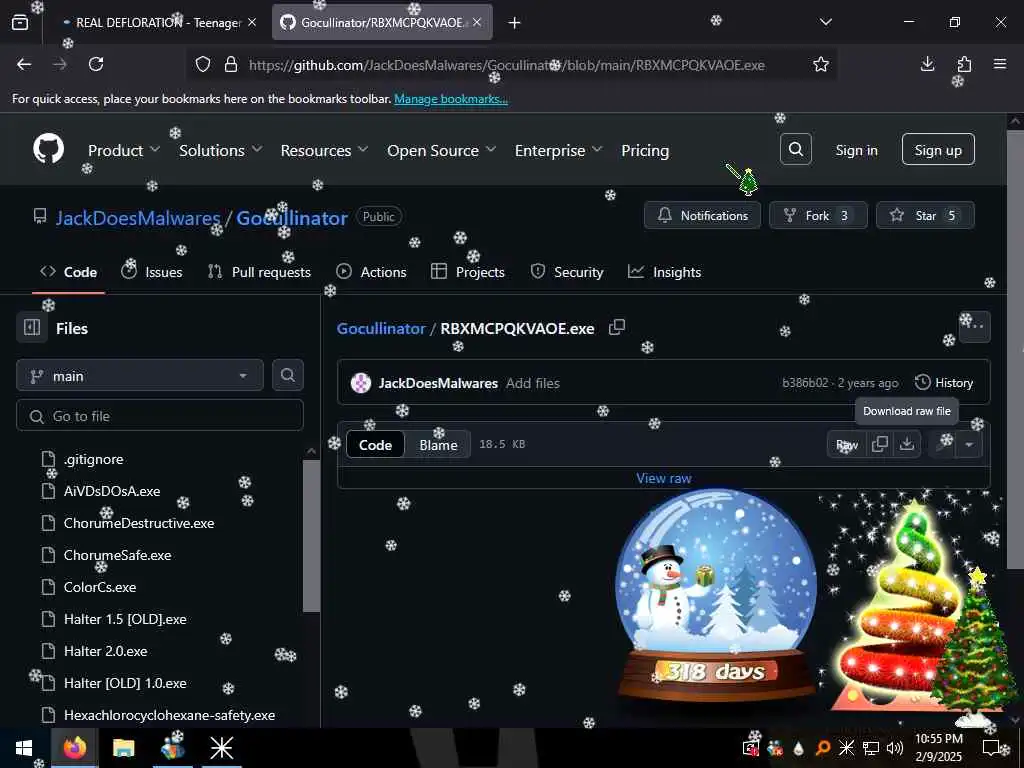
Task: Open the Pricing link
Action: 645,150
